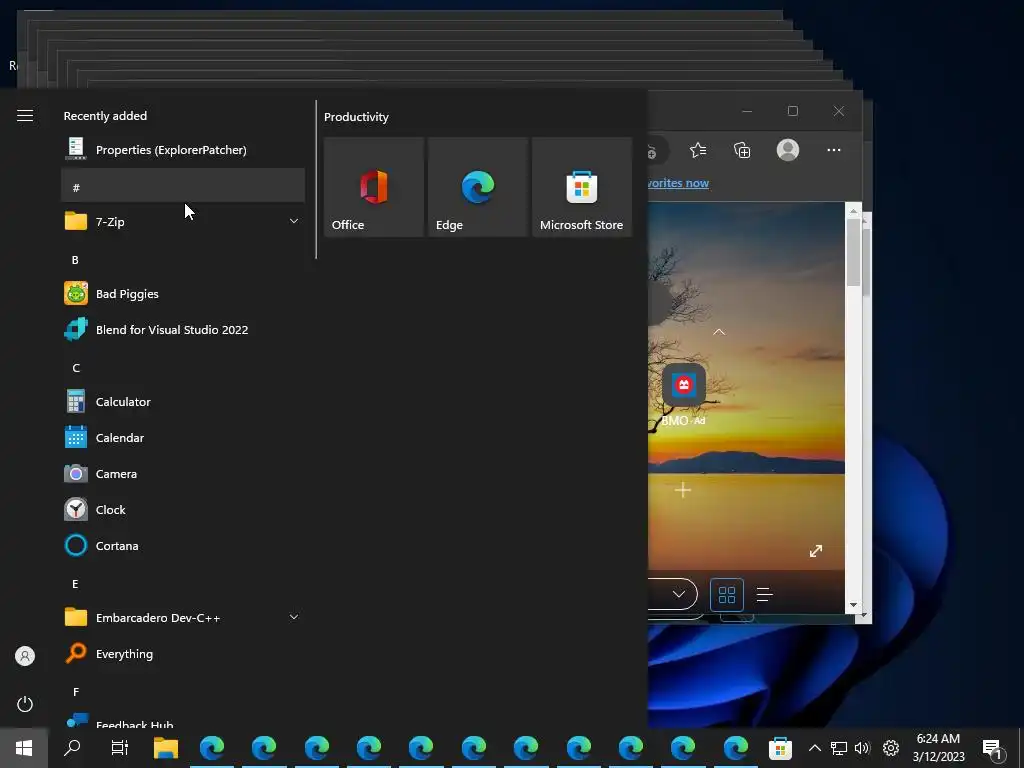Image resolution: width=1024 pixels, height=768 pixels.
Task: Open the settings gear tray icon
Action: (891, 748)
